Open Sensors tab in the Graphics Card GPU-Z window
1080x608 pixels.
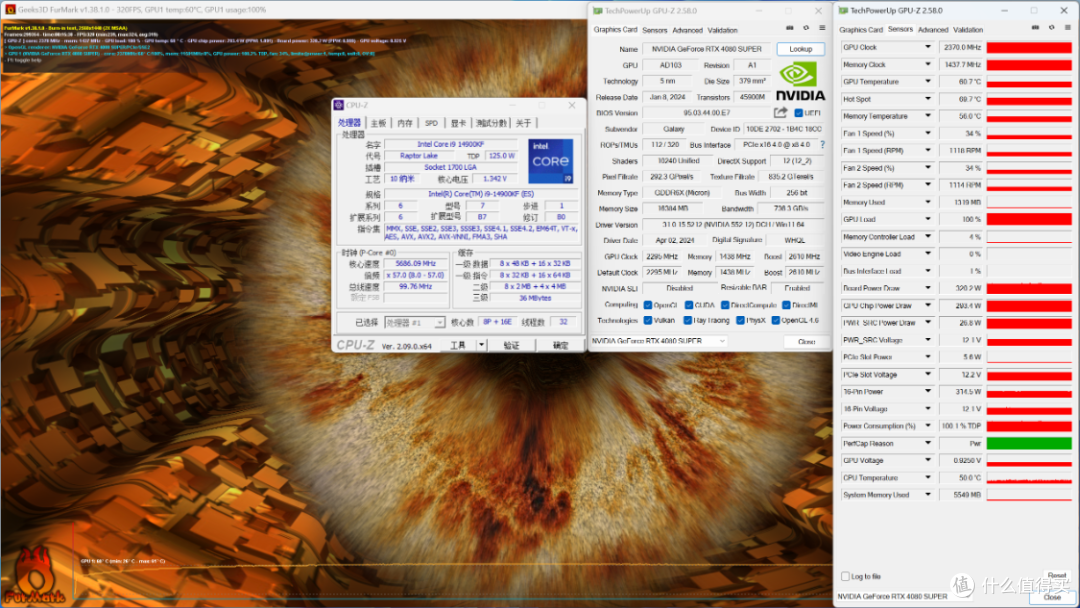[x=654, y=30]
